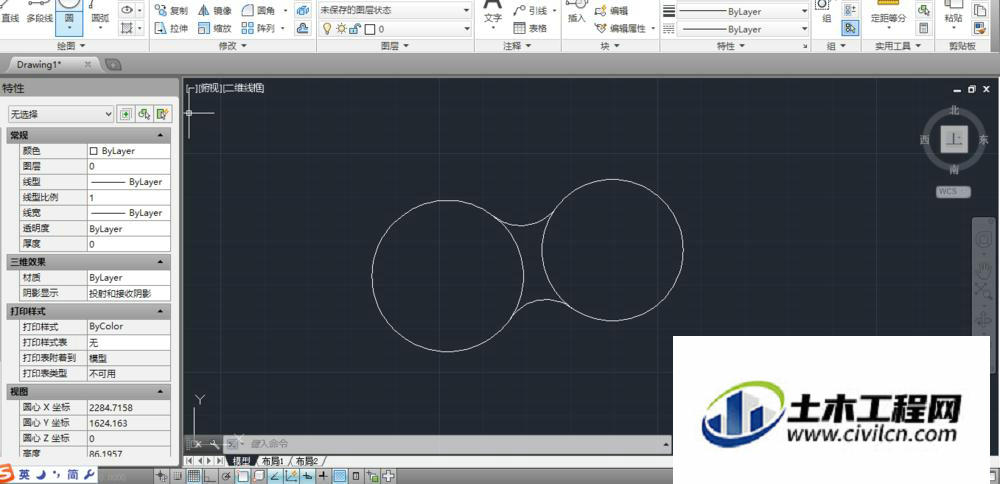Click the Copy (复制) modify tool
Screen dimensions: 1000x484
coord(172,11)
